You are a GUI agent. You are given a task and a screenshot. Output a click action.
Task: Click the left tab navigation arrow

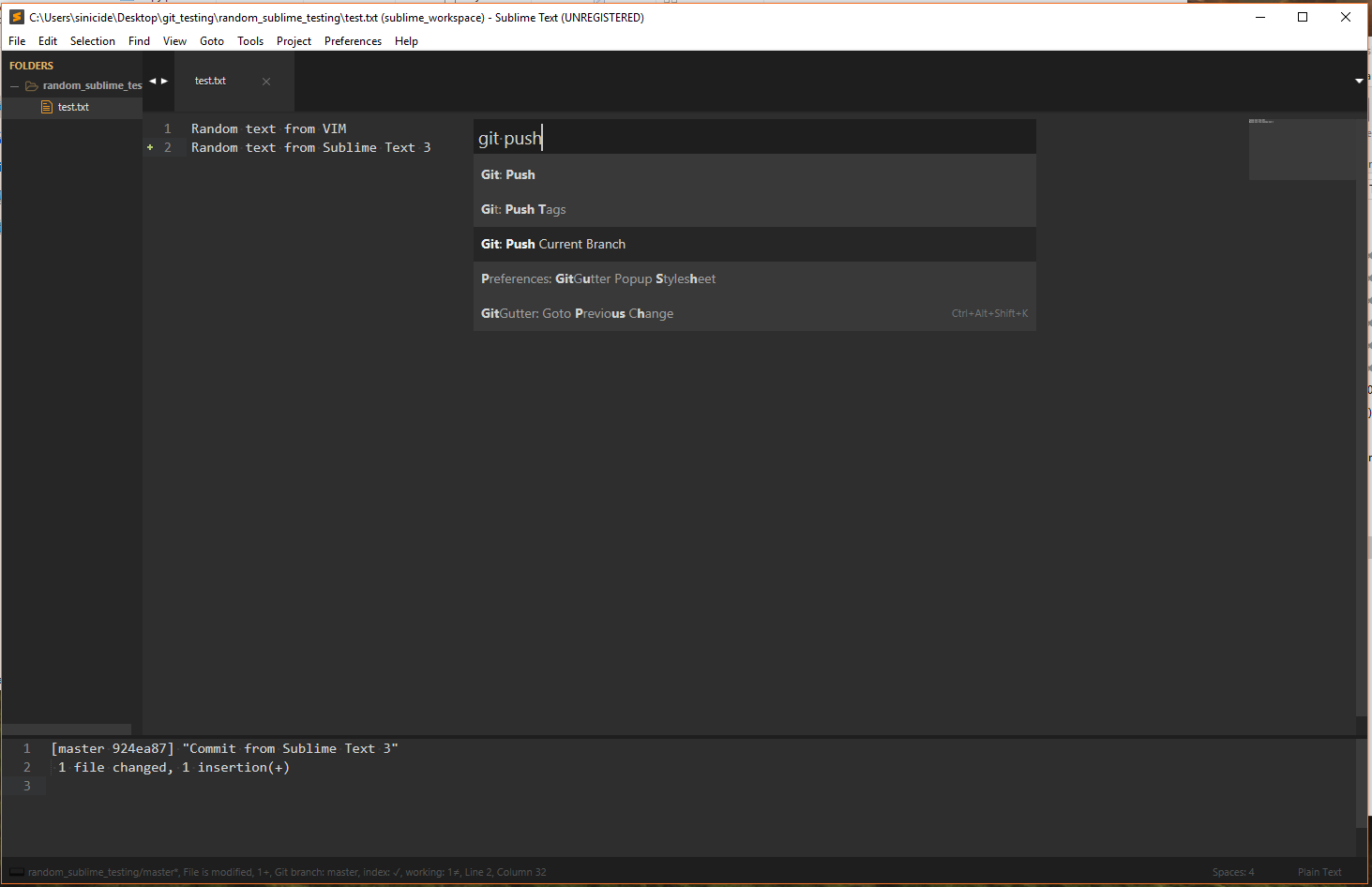(153, 81)
